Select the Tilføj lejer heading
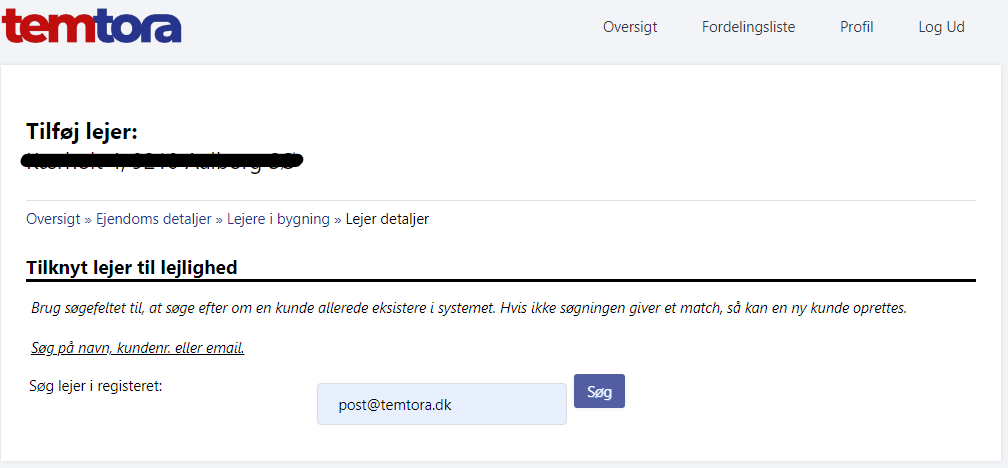Screen dimensions: 1008x468 pyautogui.click(x=82, y=132)
